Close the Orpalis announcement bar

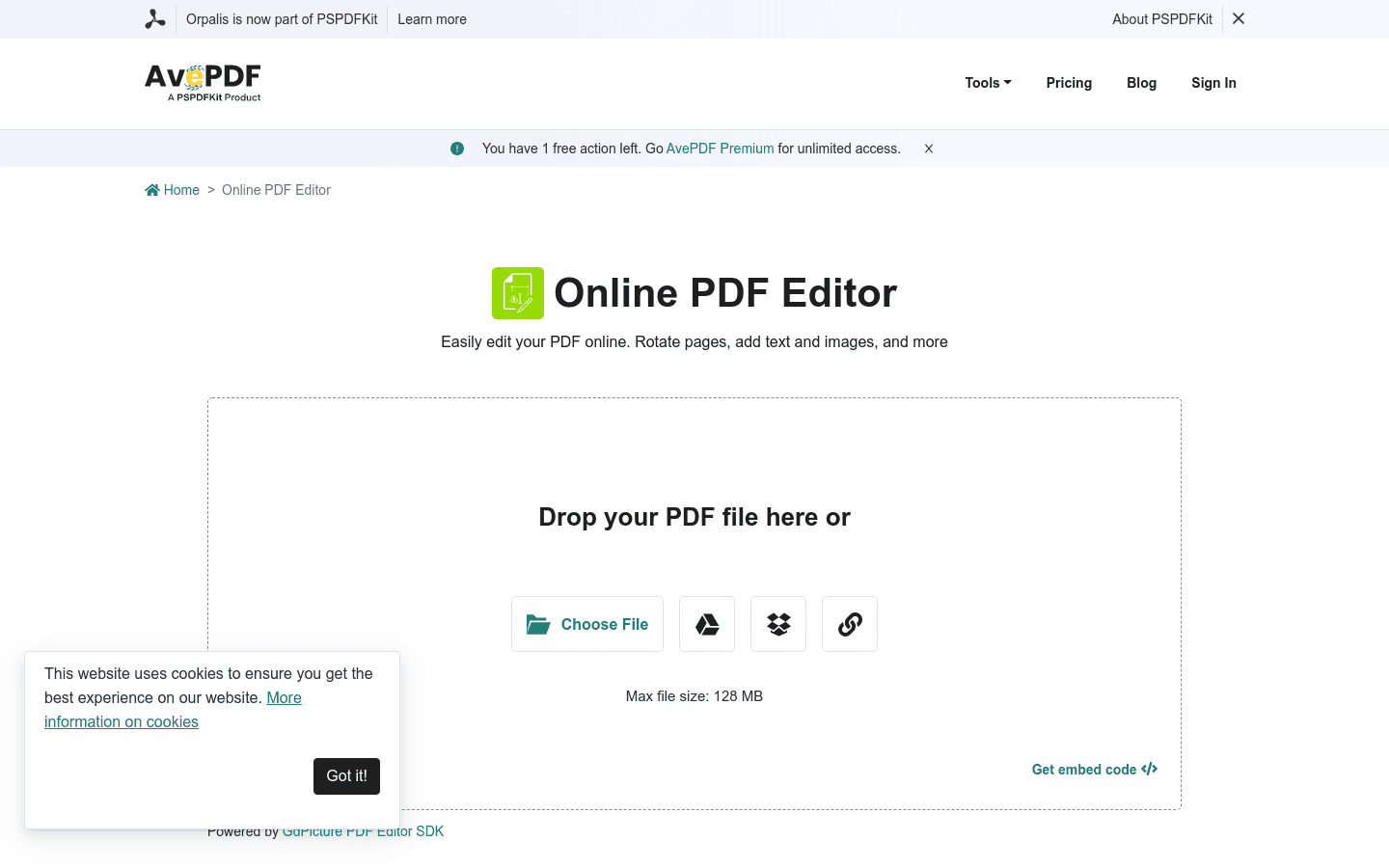click(1238, 18)
